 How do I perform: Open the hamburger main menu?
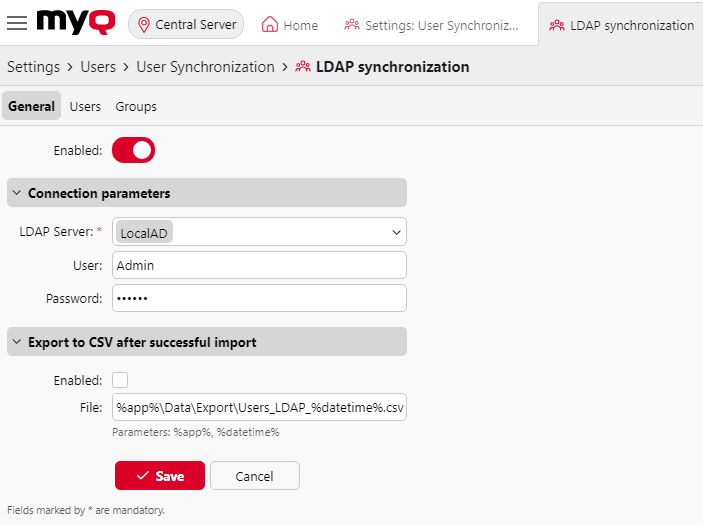(17, 24)
